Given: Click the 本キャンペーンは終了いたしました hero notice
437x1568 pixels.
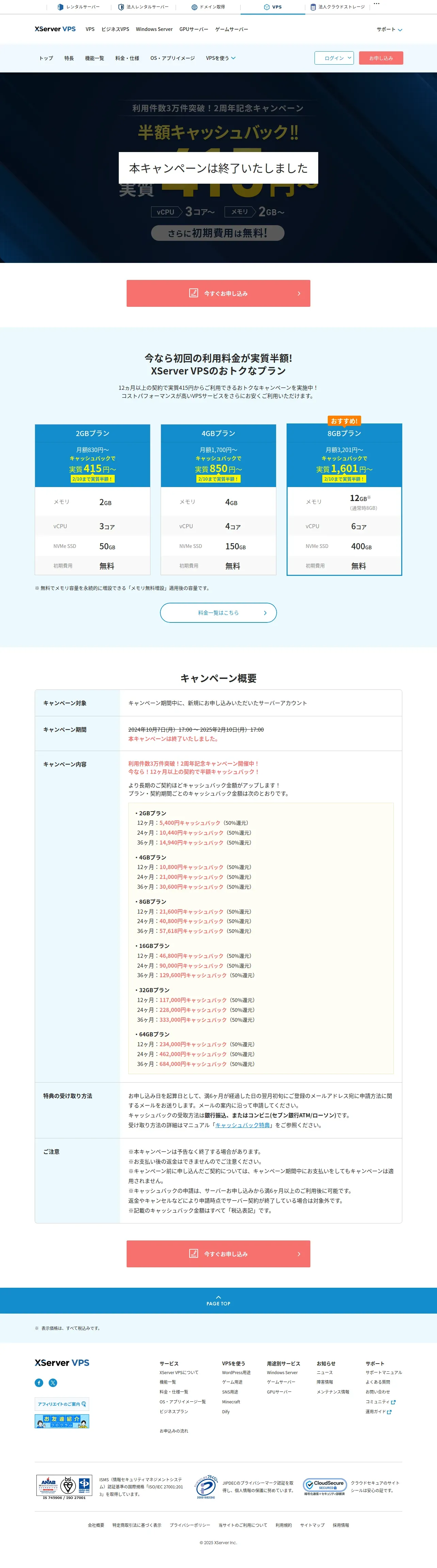Looking at the screenshot, I should pyautogui.click(x=218, y=168).
